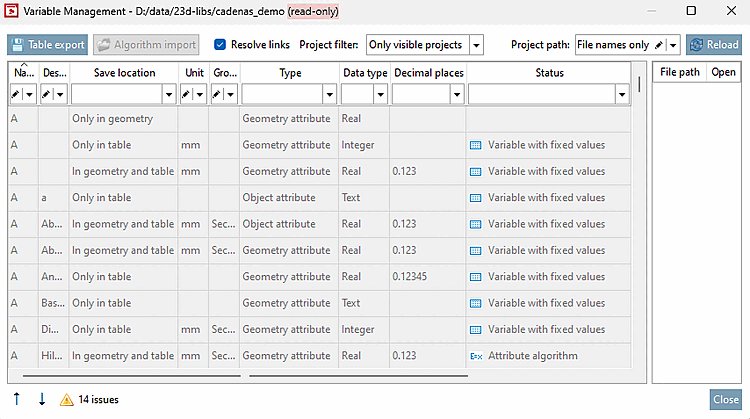Click the Group column filter pencil icon
This screenshot has width=750, height=419.
click(x=217, y=94)
